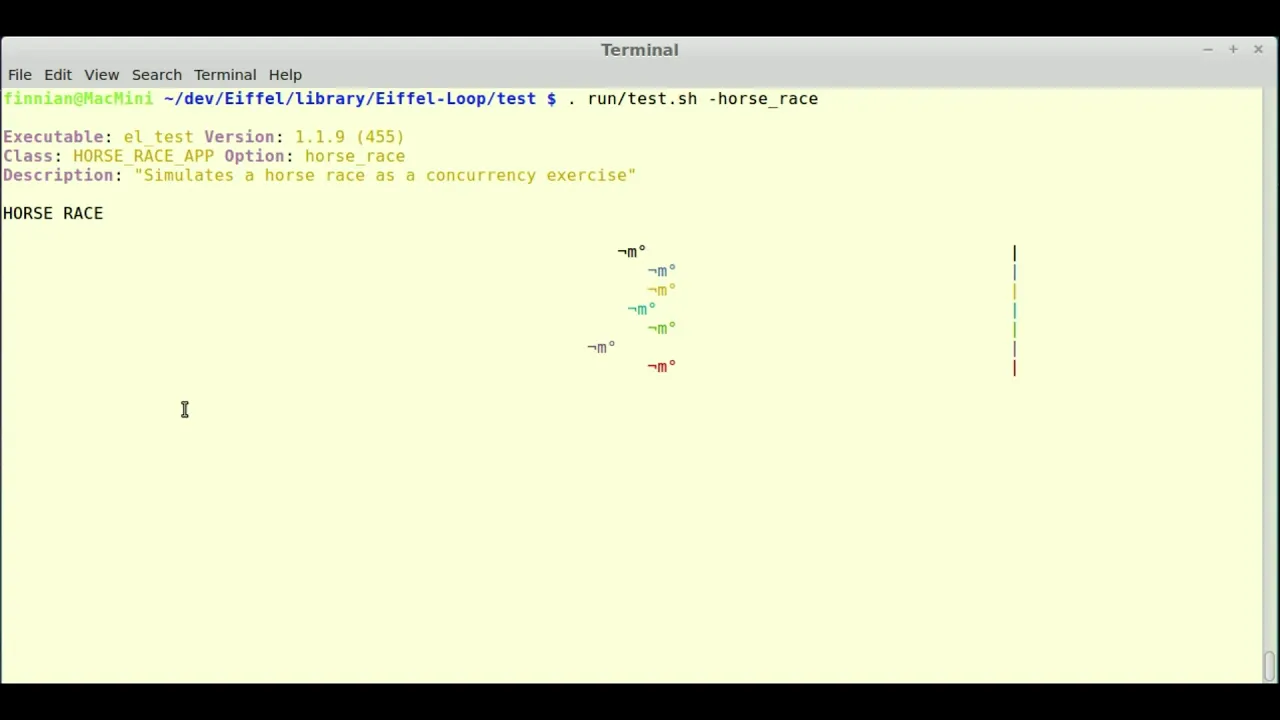Click the terminal vertical scrollbar handle
Image resolution: width=1280 pixels, height=720 pixels.
tap(1270, 666)
